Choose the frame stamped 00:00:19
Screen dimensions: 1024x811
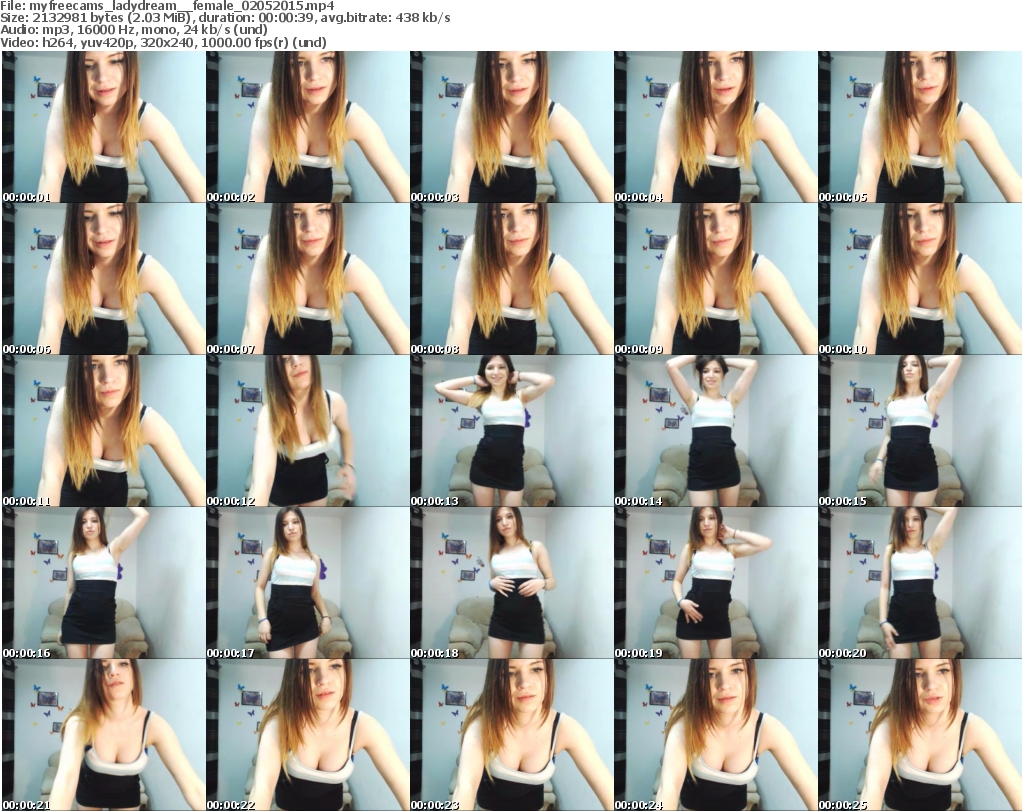tap(715, 583)
